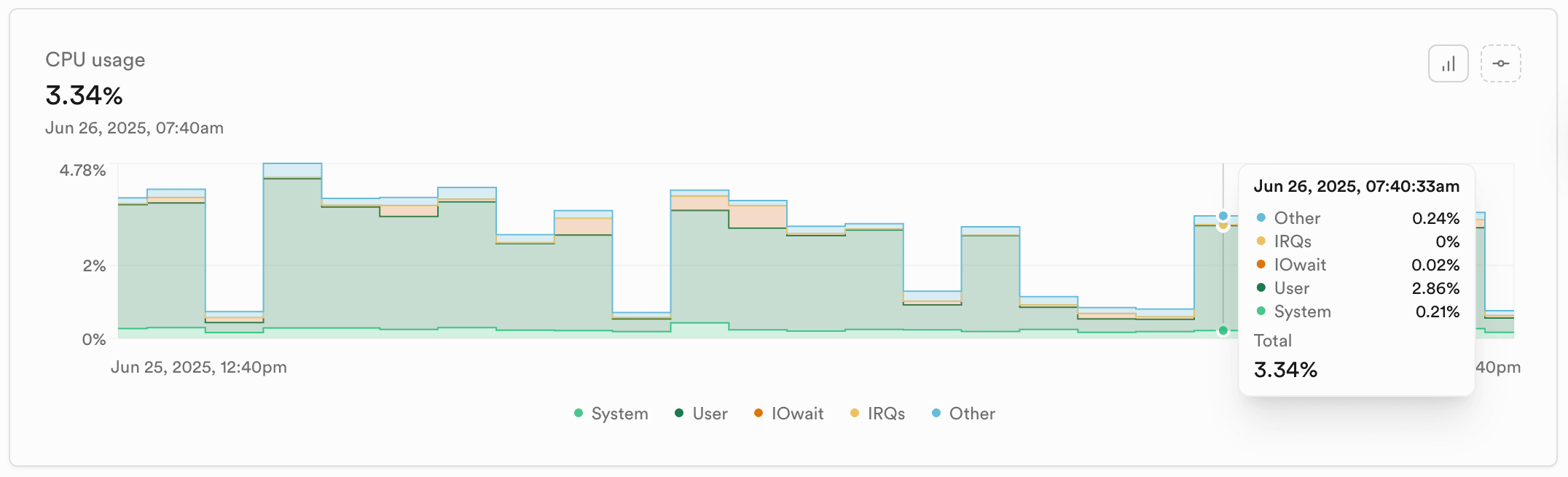This screenshot has width=1568, height=477.
Task: Click the CPU usage chart title
Action: (95, 60)
